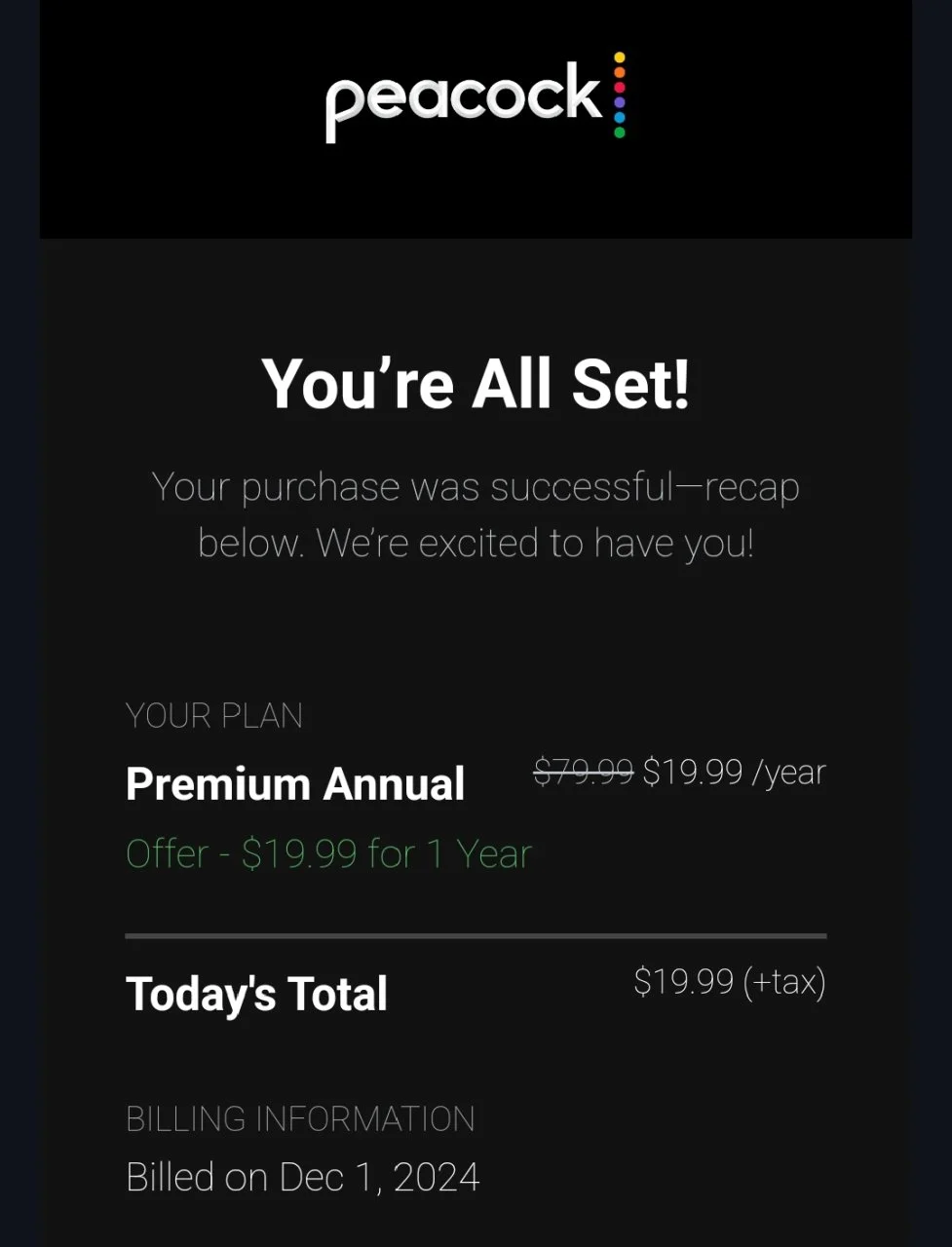This screenshot has width=952, height=1247.
Task: Click the Peacock logo wordmark
Action: pos(464,100)
